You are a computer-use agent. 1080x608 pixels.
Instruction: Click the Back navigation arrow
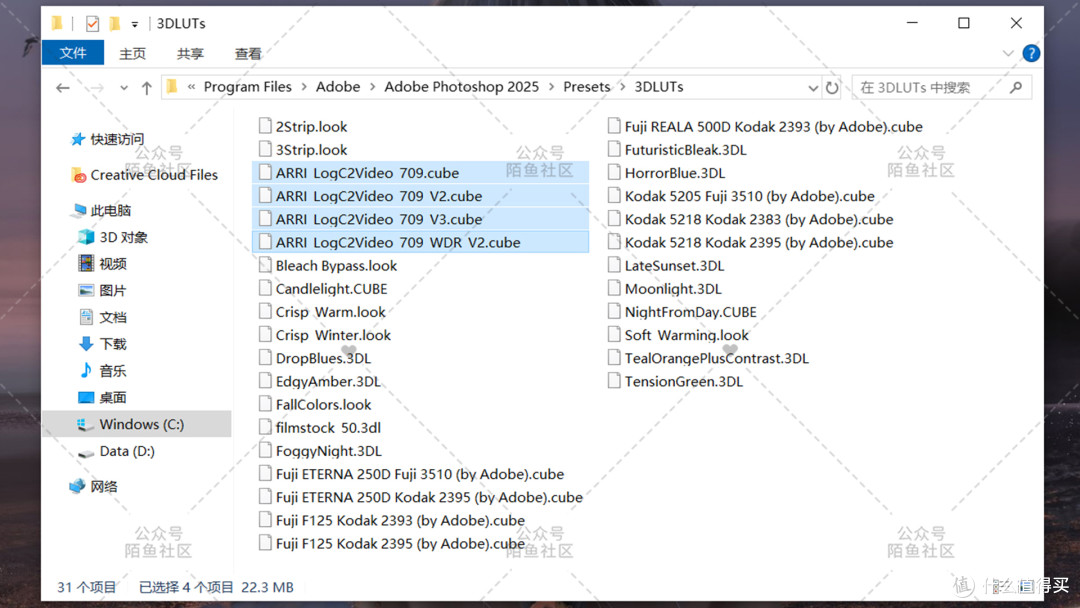(63, 87)
